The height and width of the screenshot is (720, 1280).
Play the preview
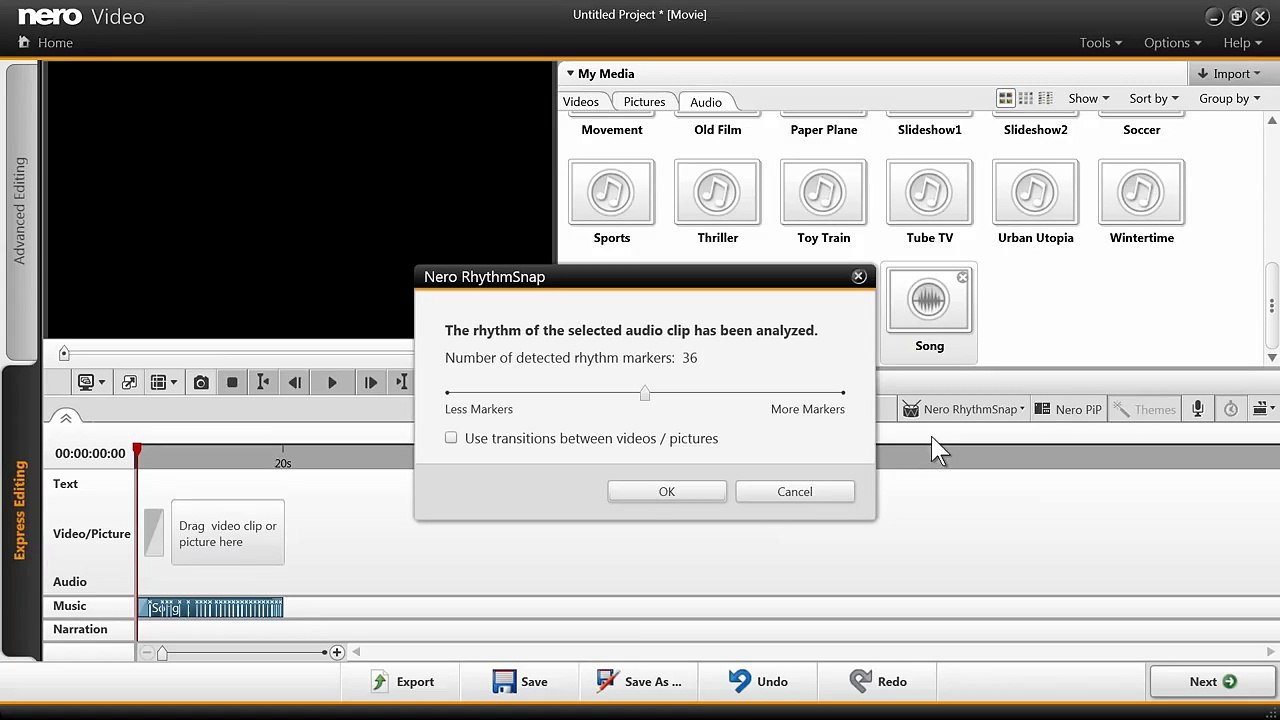[332, 382]
